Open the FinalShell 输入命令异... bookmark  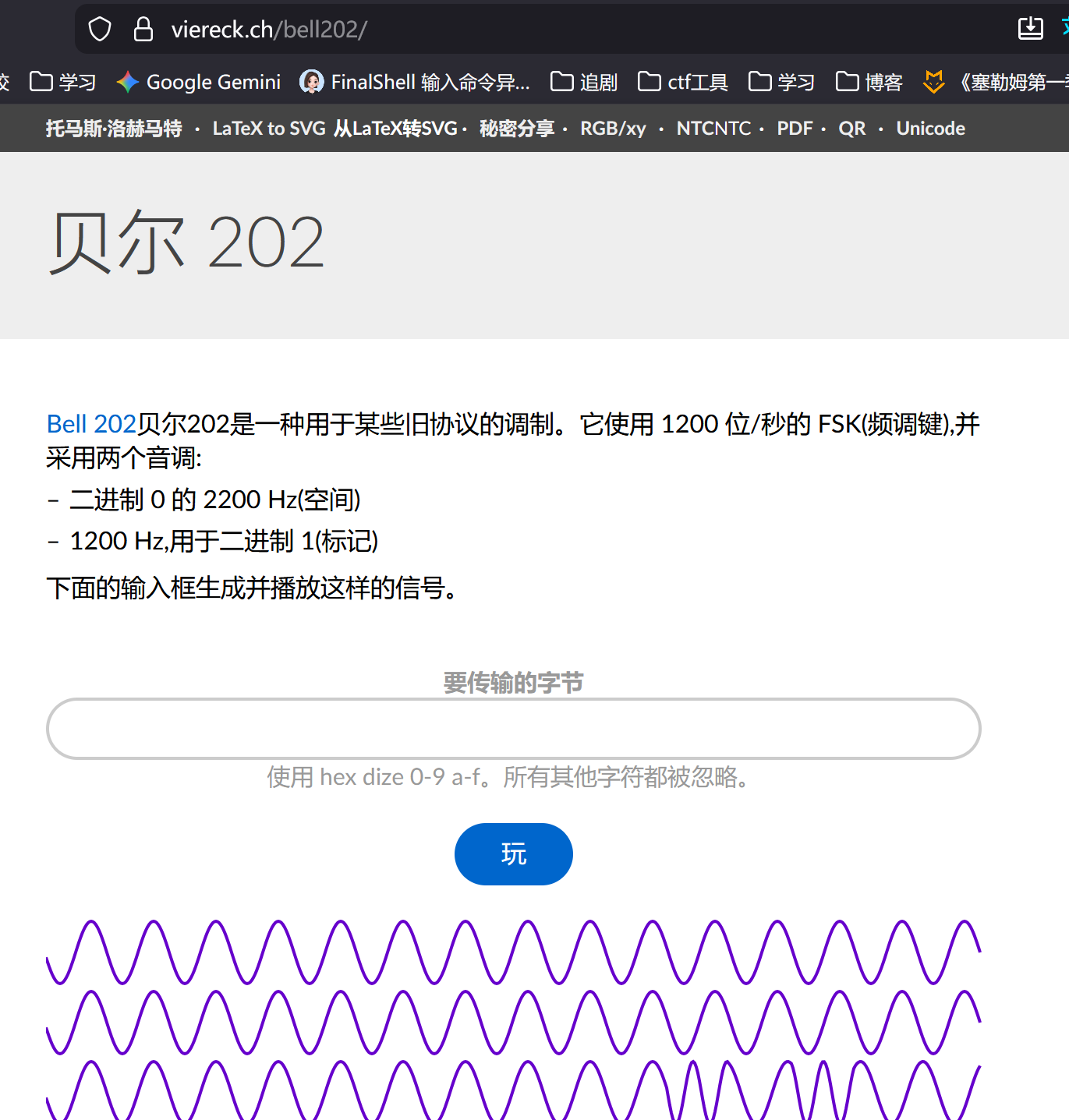(x=415, y=82)
